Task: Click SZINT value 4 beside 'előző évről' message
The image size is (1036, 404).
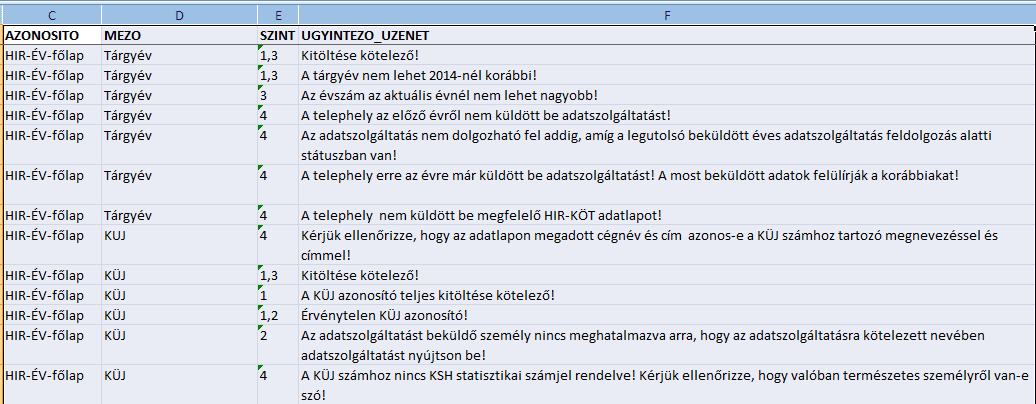Action: coord(278,114)
